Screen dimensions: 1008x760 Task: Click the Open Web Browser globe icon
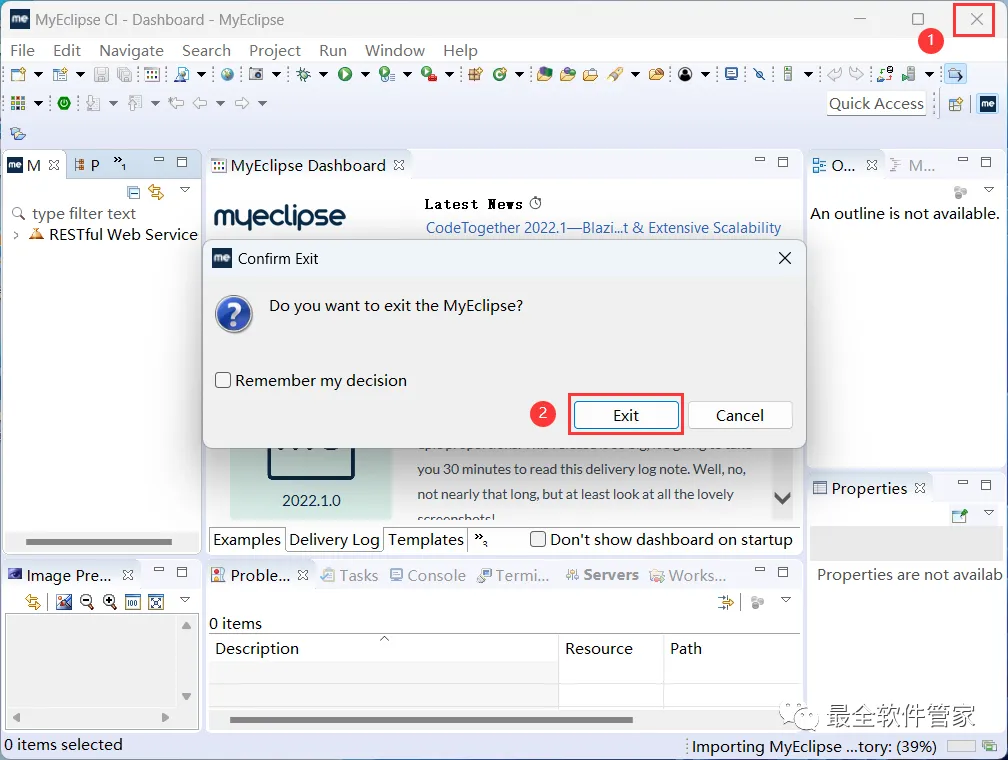click(227, 74)
